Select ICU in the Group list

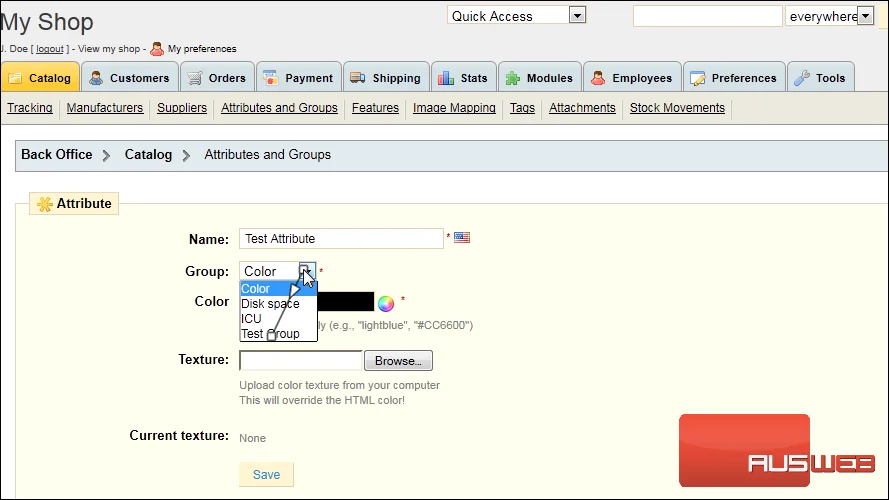278,319
